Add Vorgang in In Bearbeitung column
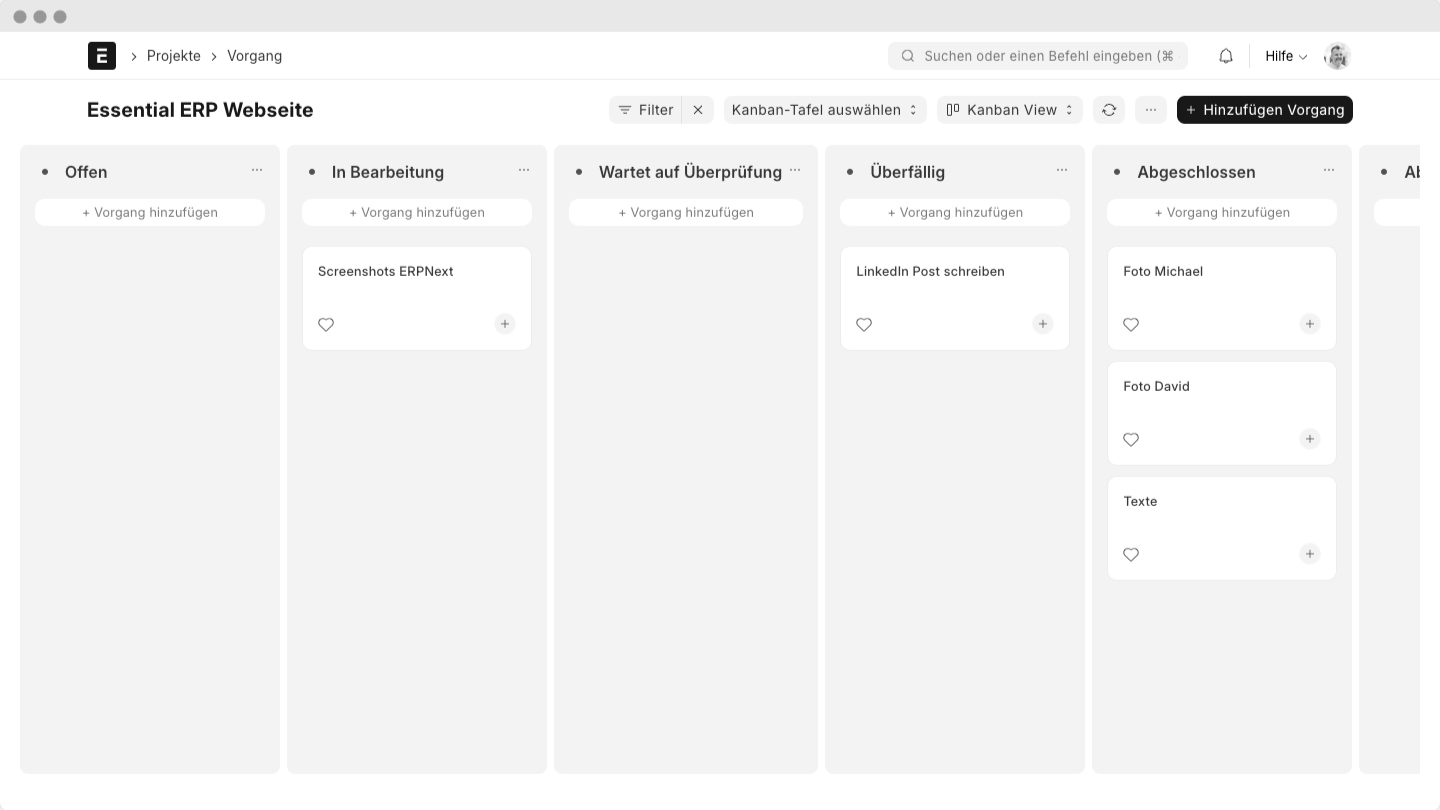This screenshot has height=810, width=1440. (x=417, y=212)
